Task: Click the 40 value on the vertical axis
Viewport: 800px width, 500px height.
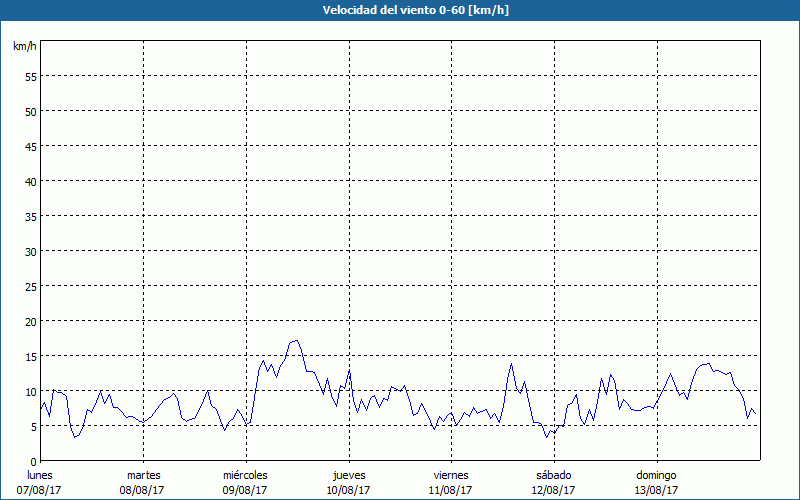Action: [x=30, y=181]
